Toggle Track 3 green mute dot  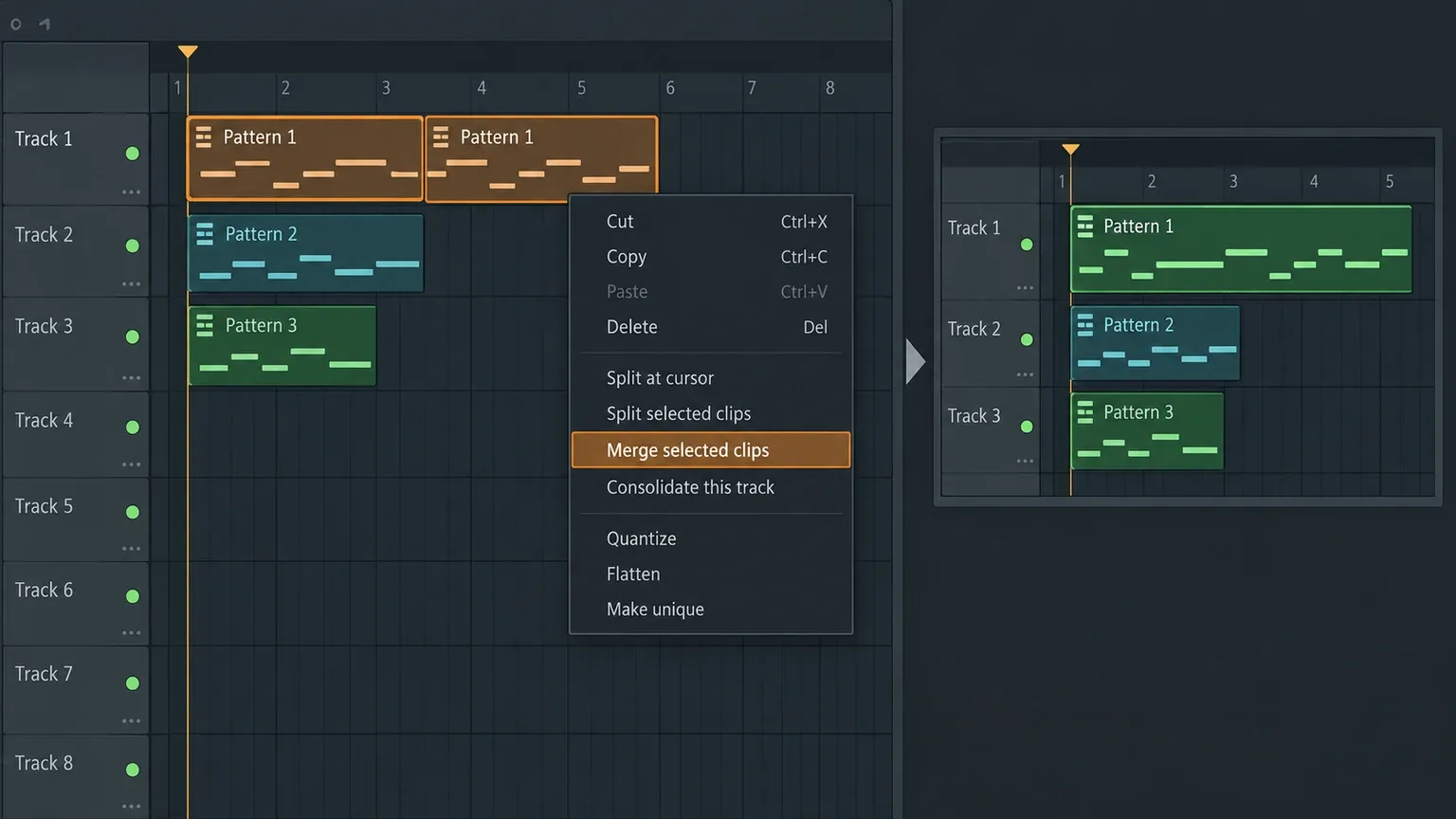click(133, 337)
